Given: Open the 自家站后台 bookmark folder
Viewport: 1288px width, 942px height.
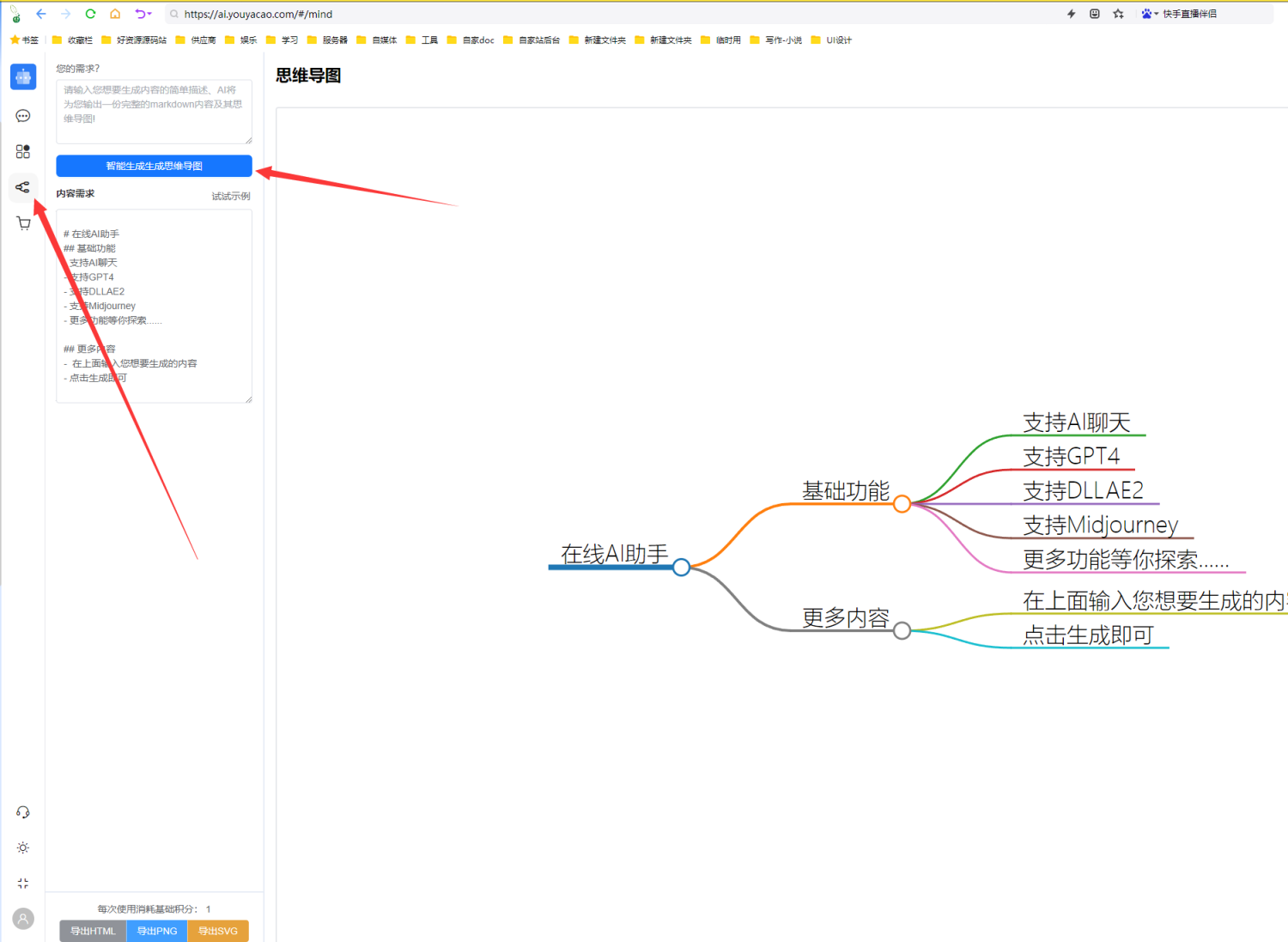Looking at the screenshot, I should click(x=532, y=40).
